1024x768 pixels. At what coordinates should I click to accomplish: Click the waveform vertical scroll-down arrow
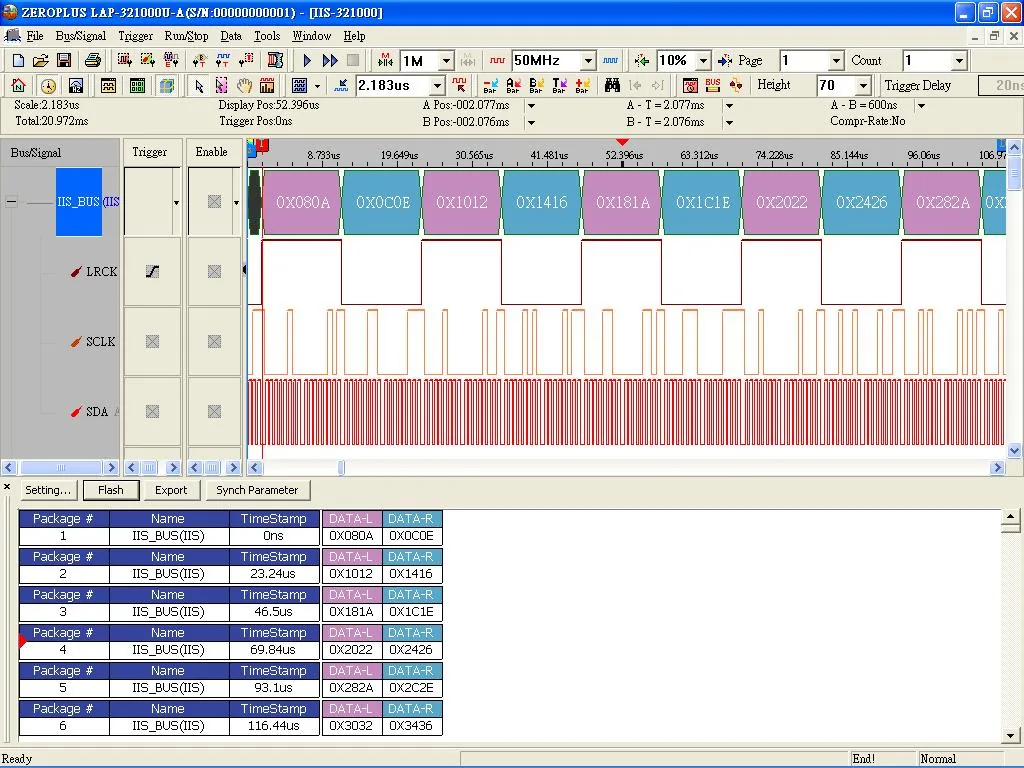[x=1014, y=450]
